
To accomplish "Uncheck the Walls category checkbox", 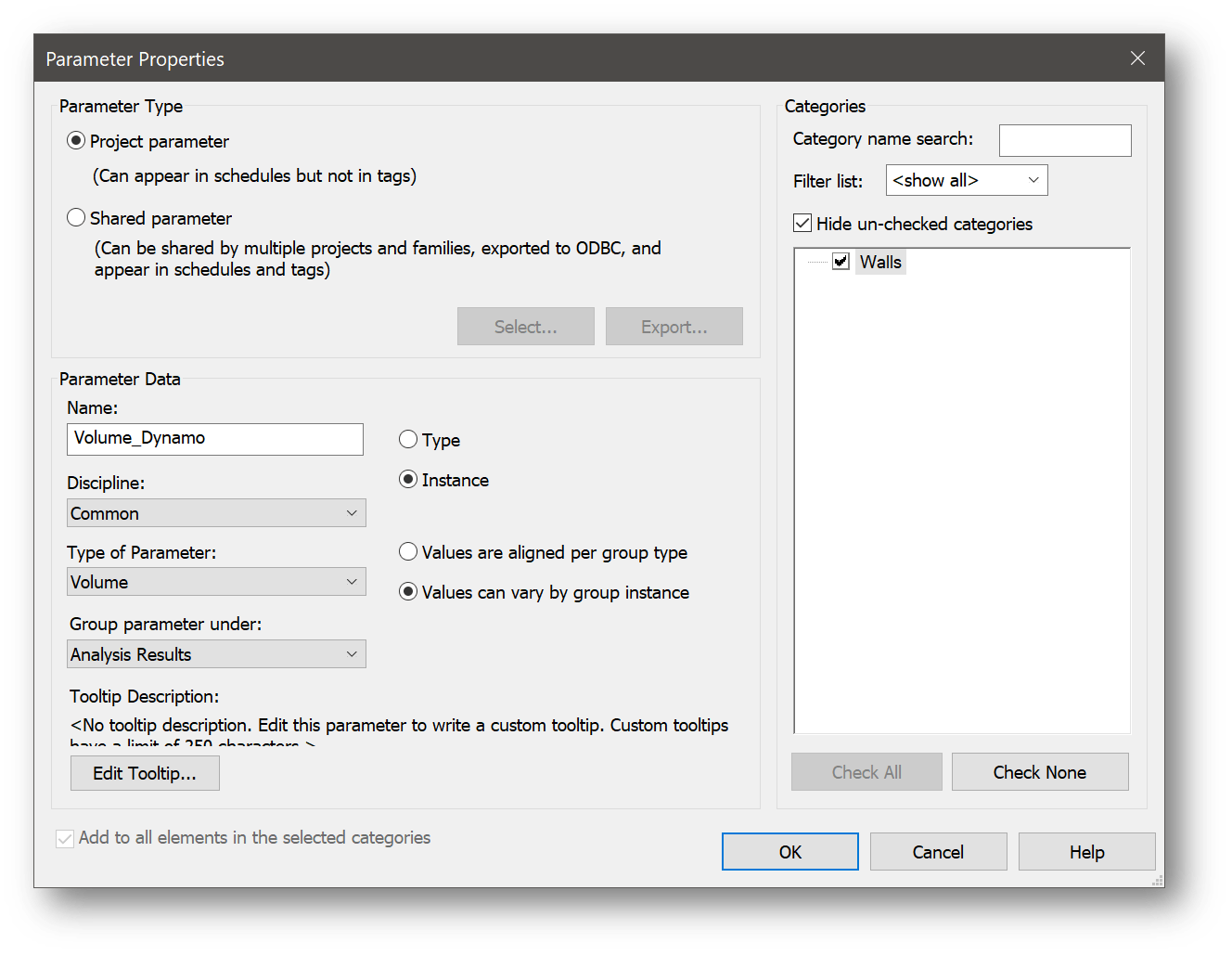I will pyautogui.click(x=841, y=262).
